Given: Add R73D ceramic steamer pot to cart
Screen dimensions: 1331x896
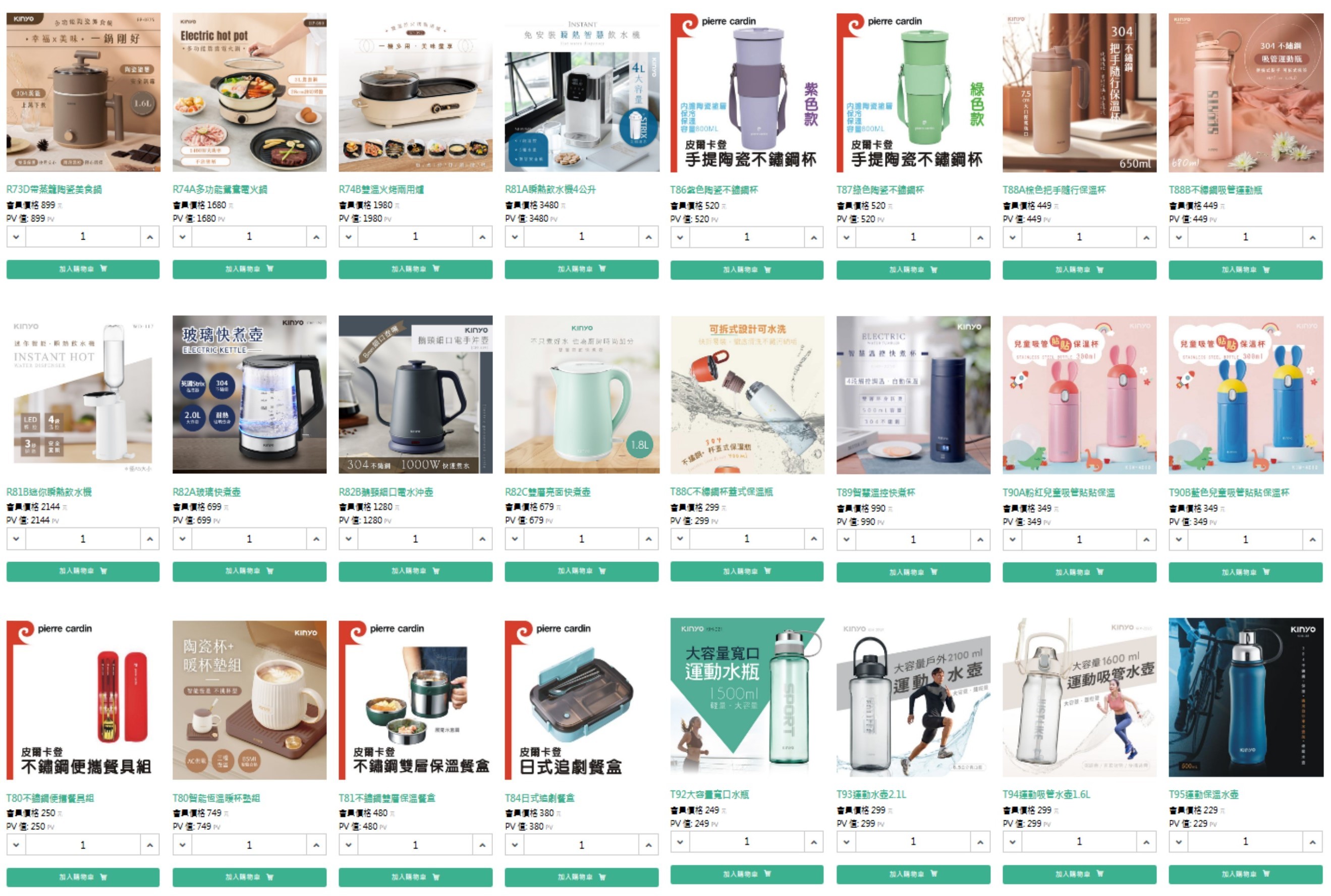Looking at the screenshot, I should (83, 269).
